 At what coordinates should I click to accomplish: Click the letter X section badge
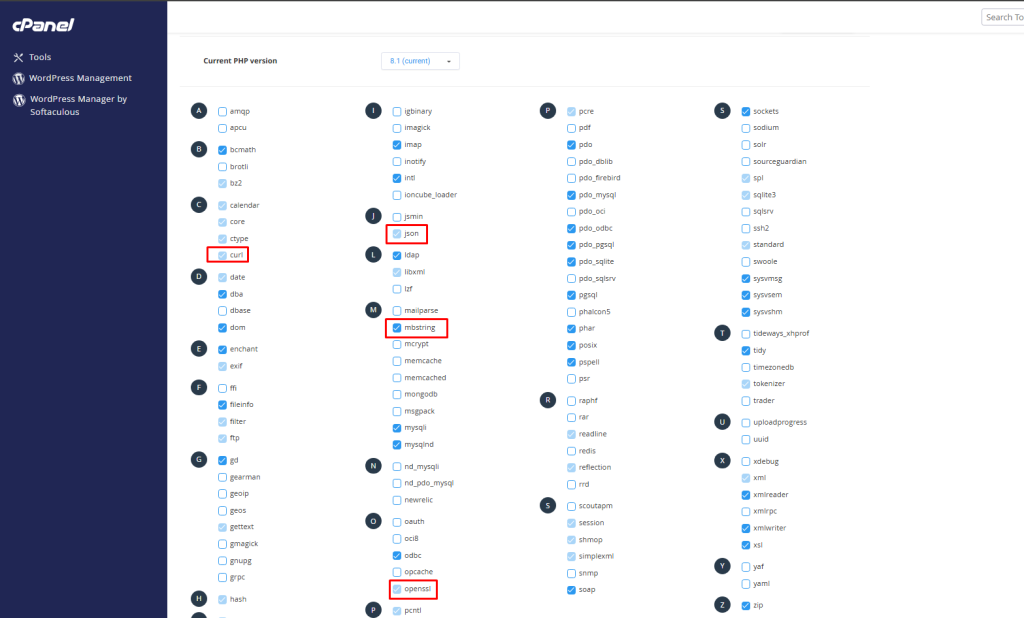click(723, 460)
